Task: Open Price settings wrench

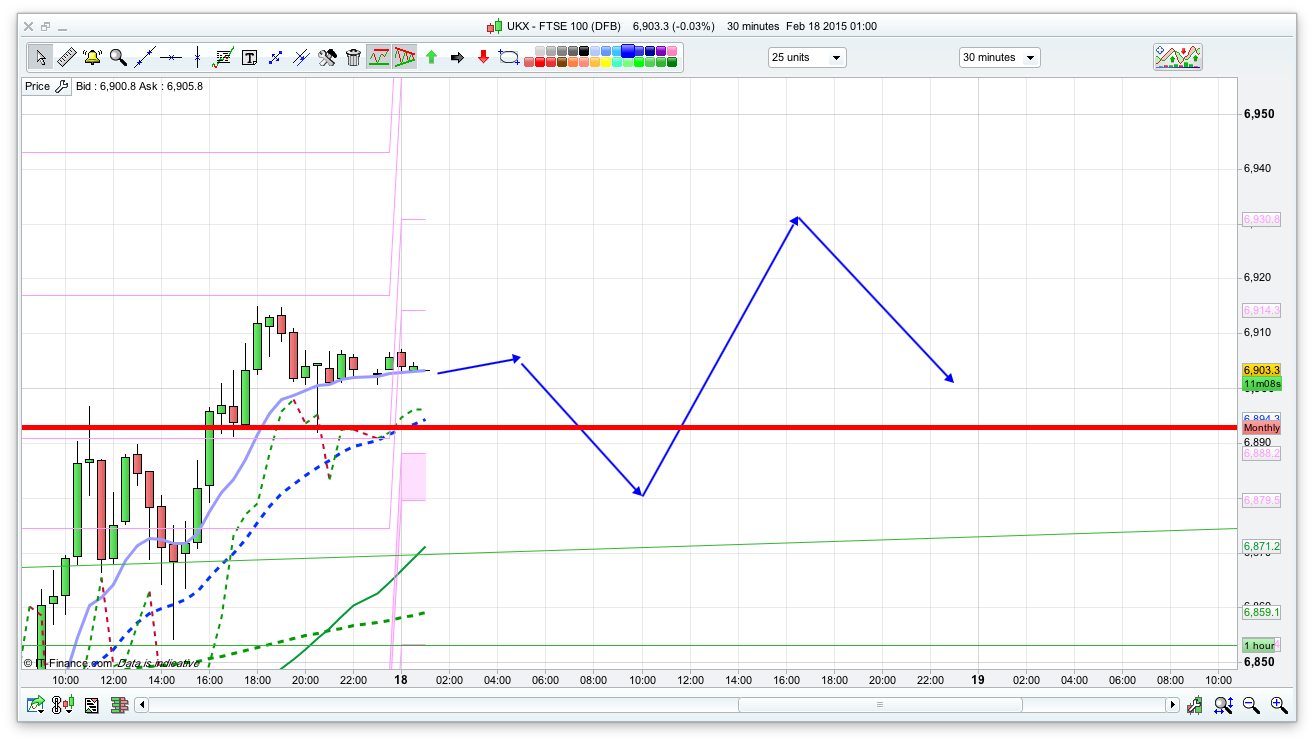Action: point(61,86)
